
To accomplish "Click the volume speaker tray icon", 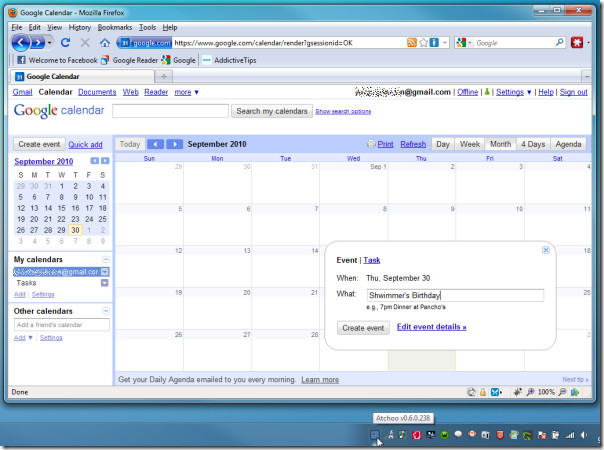I will [x=584, y=435].
